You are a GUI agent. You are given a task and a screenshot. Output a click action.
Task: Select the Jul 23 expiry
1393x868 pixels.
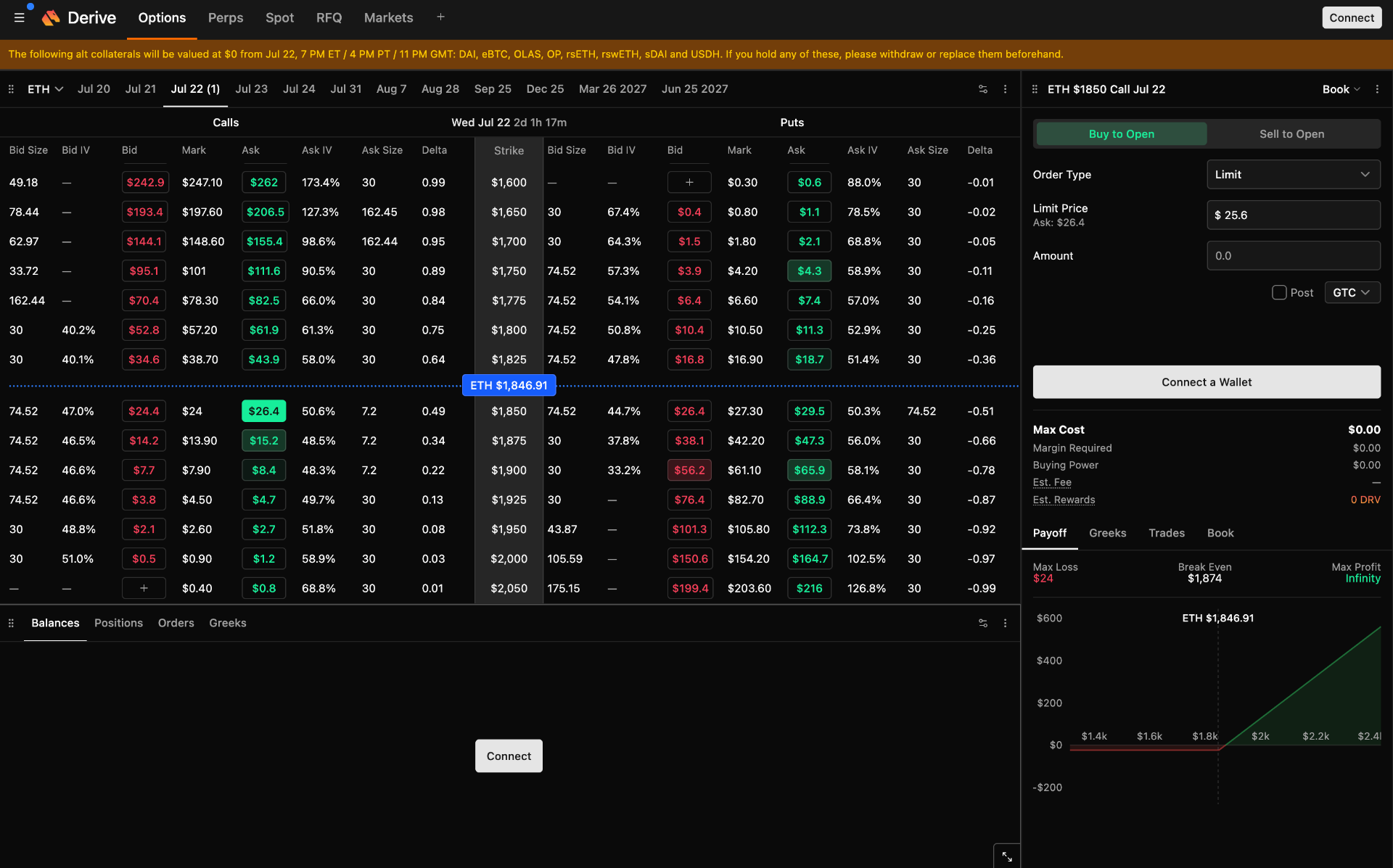coord(251,89)
